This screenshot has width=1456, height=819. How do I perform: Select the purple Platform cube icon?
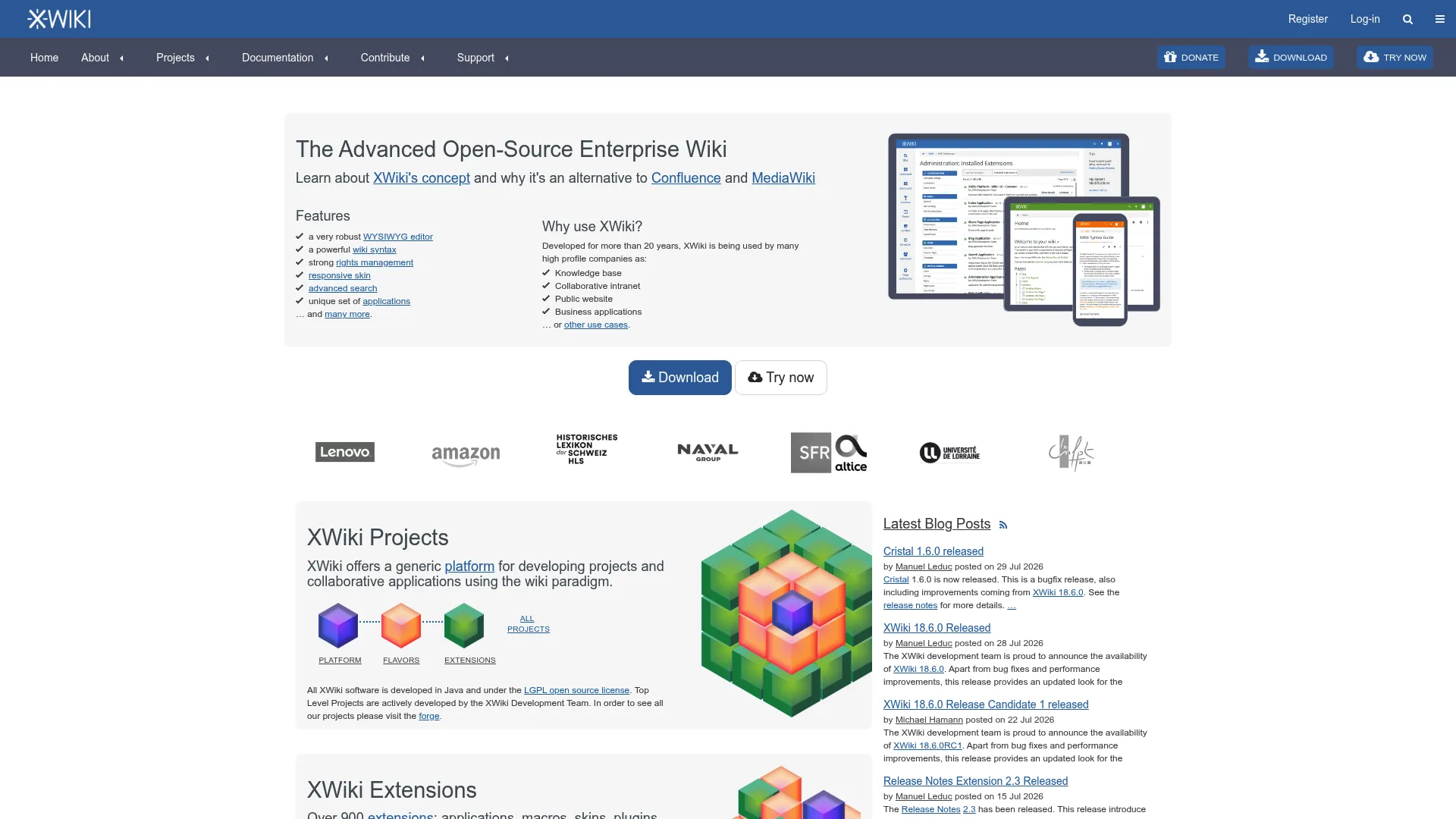[338, 625]
